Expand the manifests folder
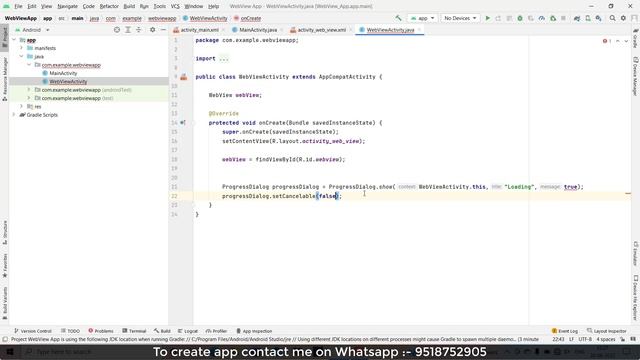 coord(22,48)
